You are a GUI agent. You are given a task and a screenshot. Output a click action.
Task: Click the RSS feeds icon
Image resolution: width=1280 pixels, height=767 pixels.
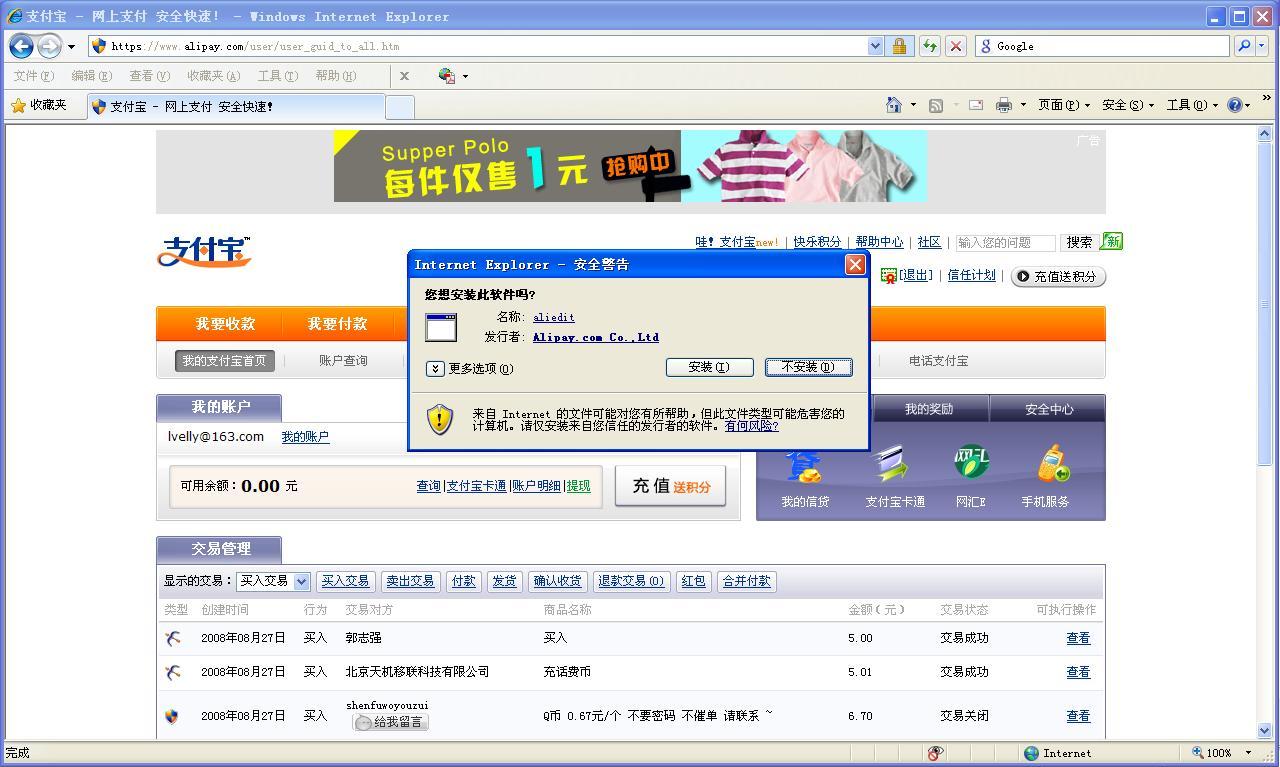(x=936, y=105)
